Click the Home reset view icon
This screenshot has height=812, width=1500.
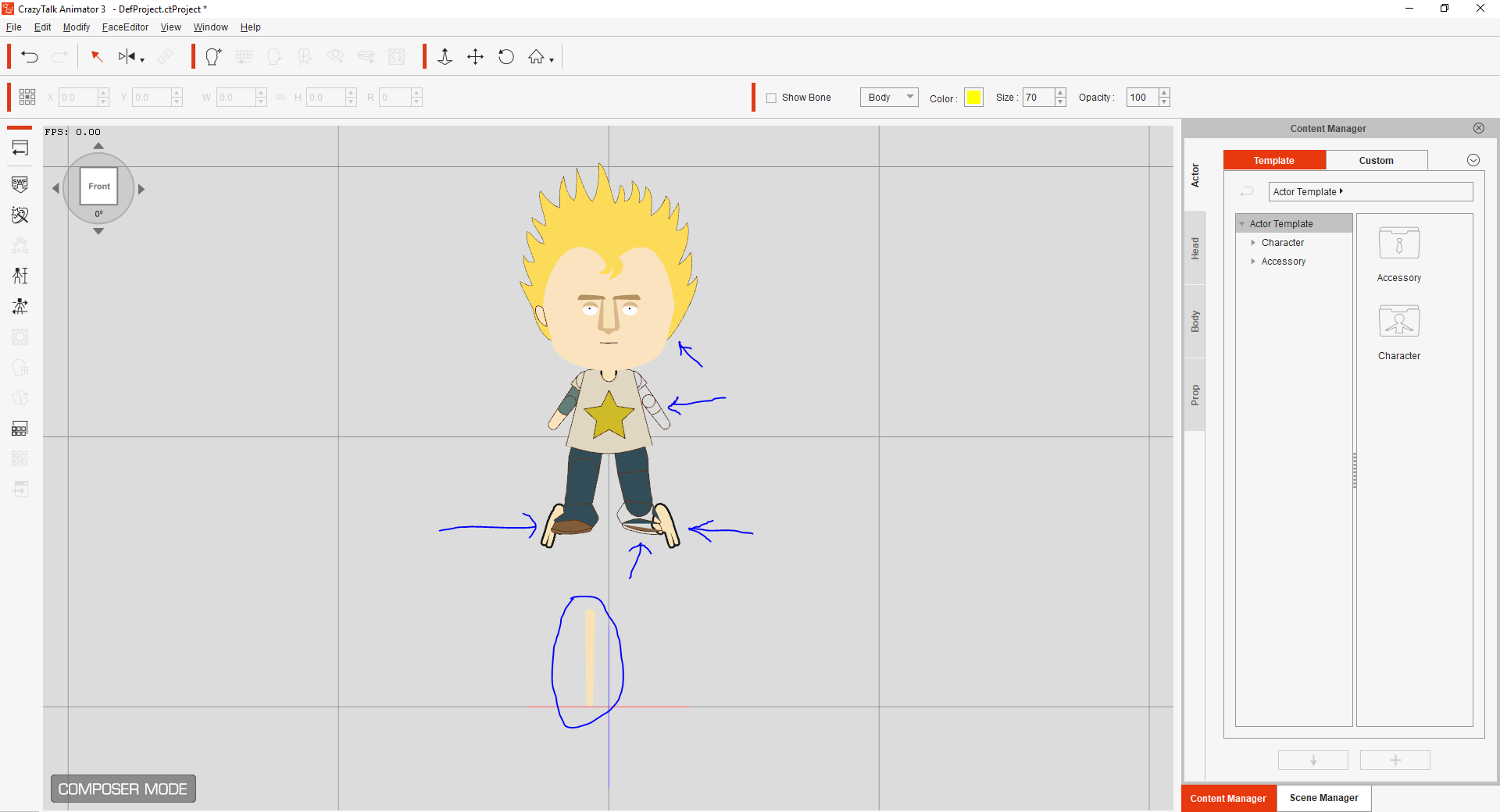[x=537, y=57]
